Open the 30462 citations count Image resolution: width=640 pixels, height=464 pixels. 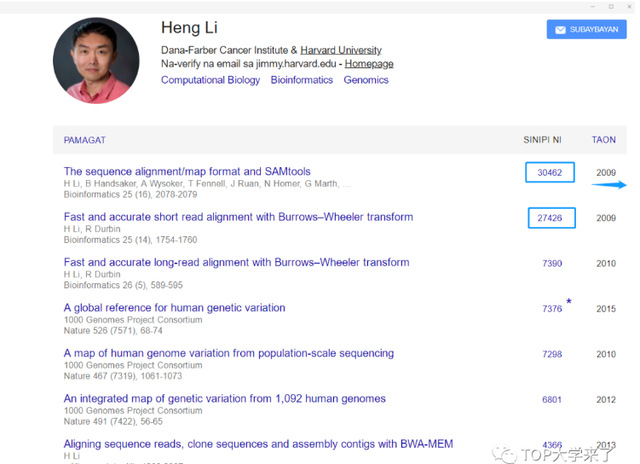(550, 173)
